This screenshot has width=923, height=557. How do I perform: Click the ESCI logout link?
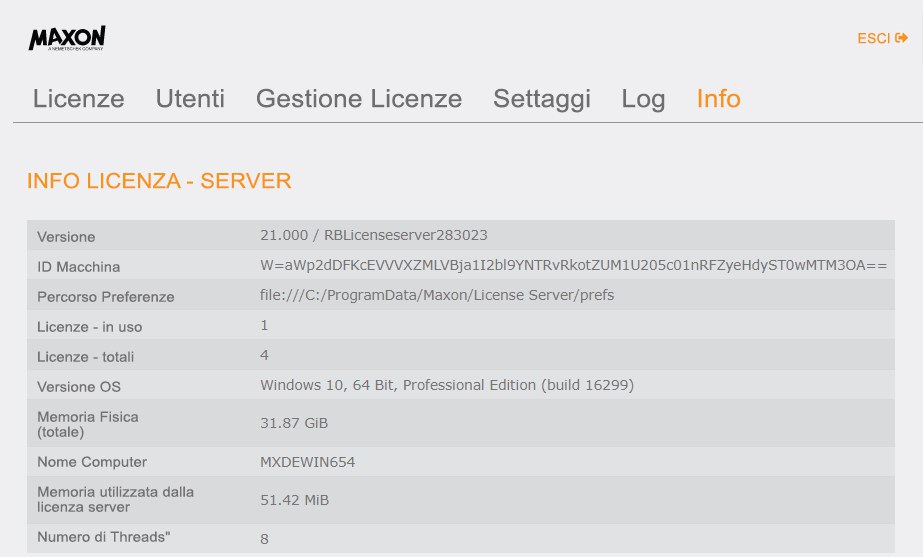click(x=882, y=38)
